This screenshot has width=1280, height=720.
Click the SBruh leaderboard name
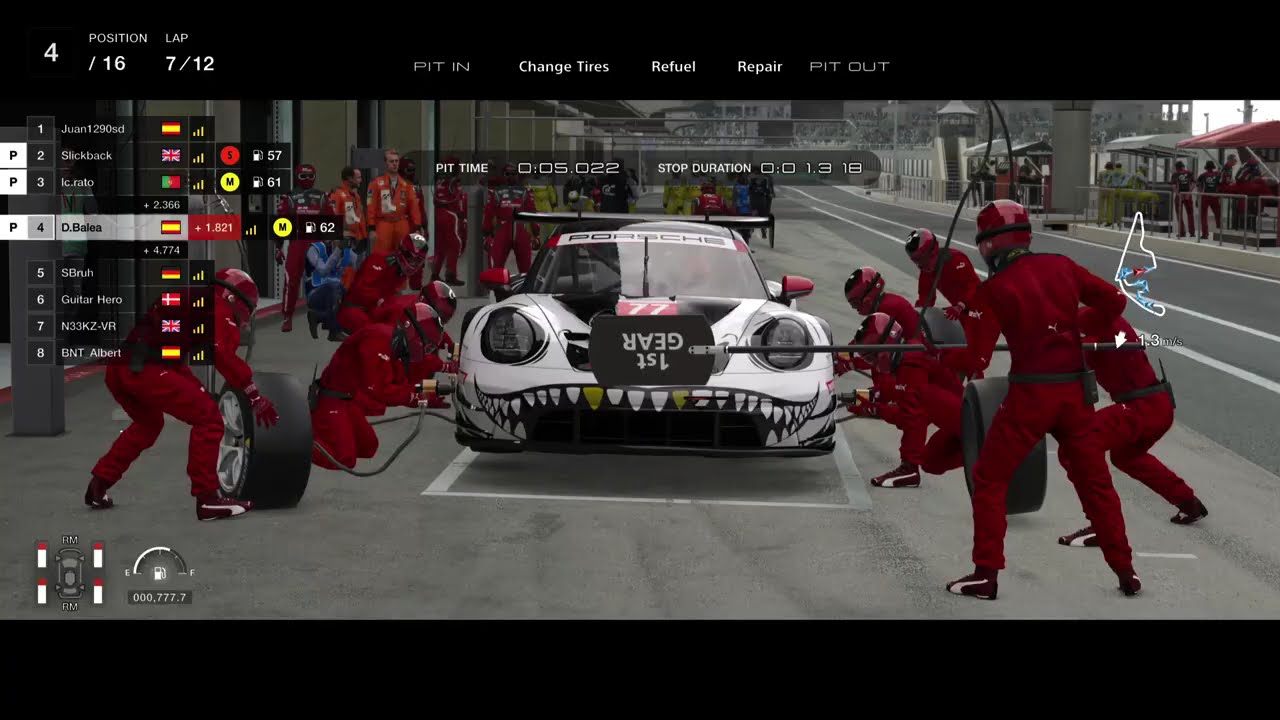(78, 274)
